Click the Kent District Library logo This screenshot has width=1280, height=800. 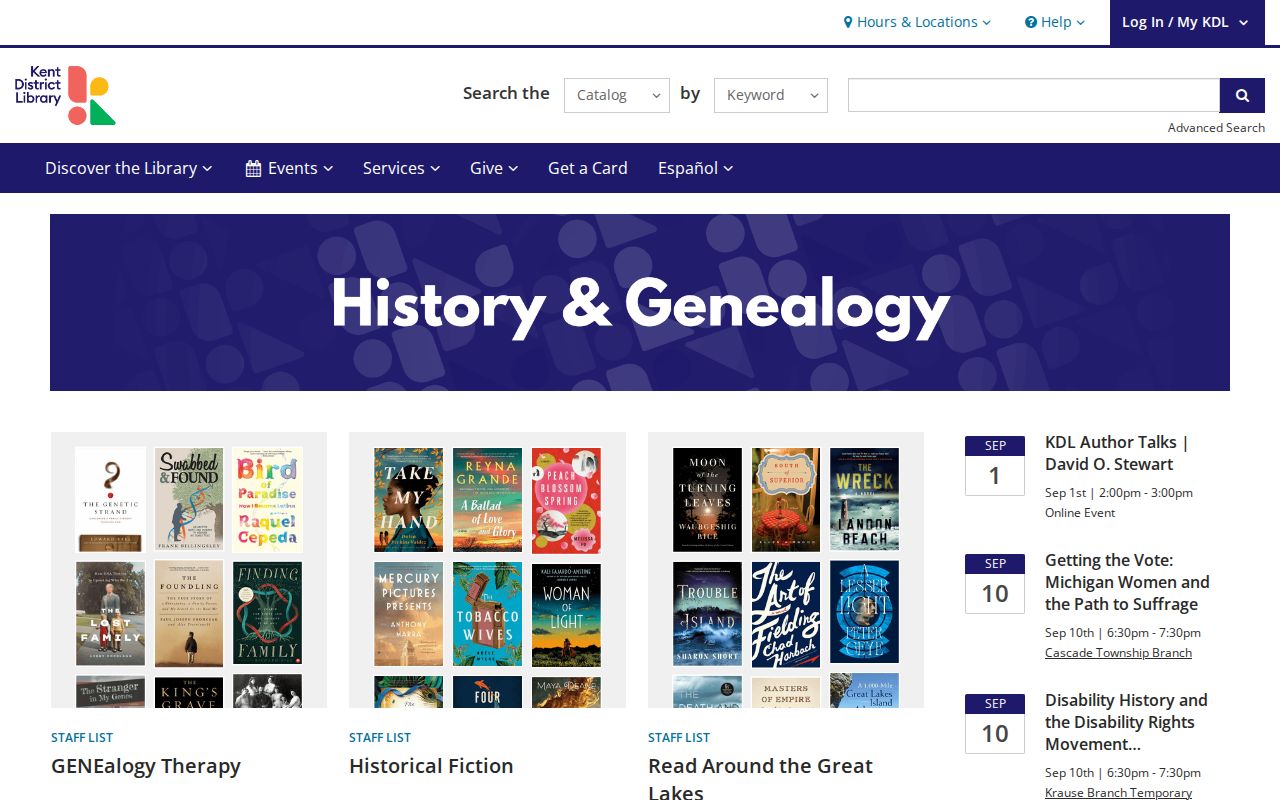tap(65, 95)
